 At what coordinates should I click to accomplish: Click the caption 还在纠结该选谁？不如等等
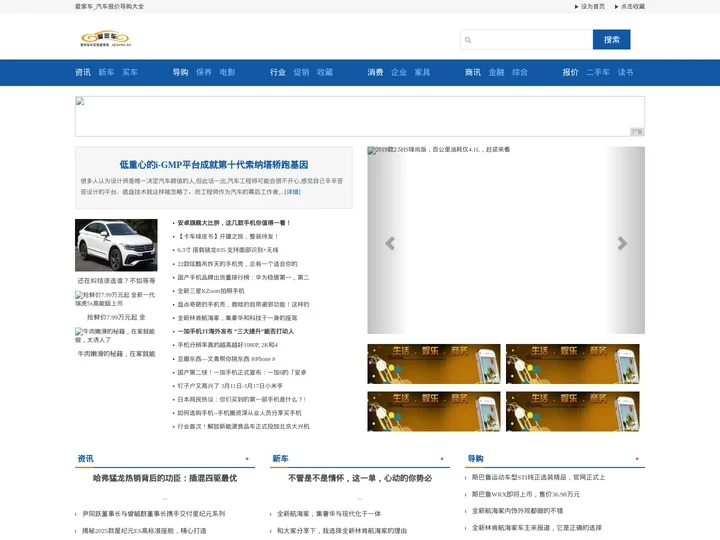tap(116, 281)
